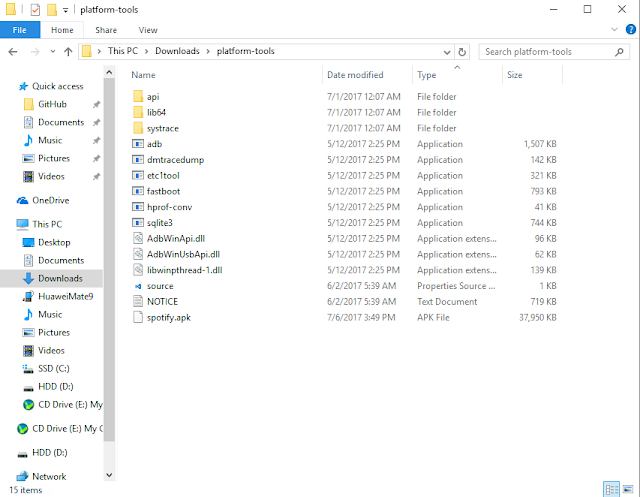Click the New folder quick access toolbar icon
Viewport: 640px width, 497px height.
pyautogui.click(x=52, y=9)
